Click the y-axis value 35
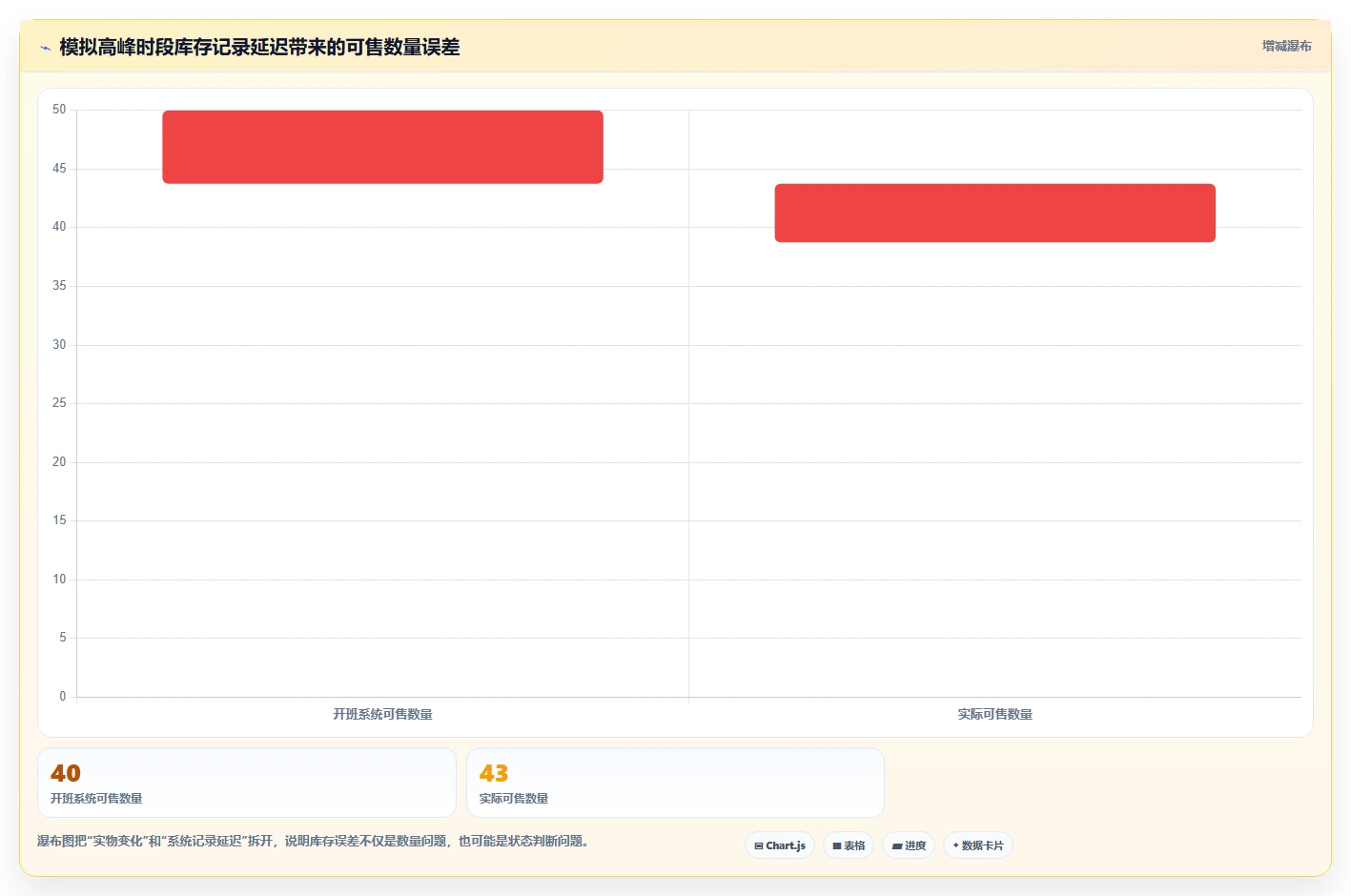1351x896 pixels. [59, 286]
